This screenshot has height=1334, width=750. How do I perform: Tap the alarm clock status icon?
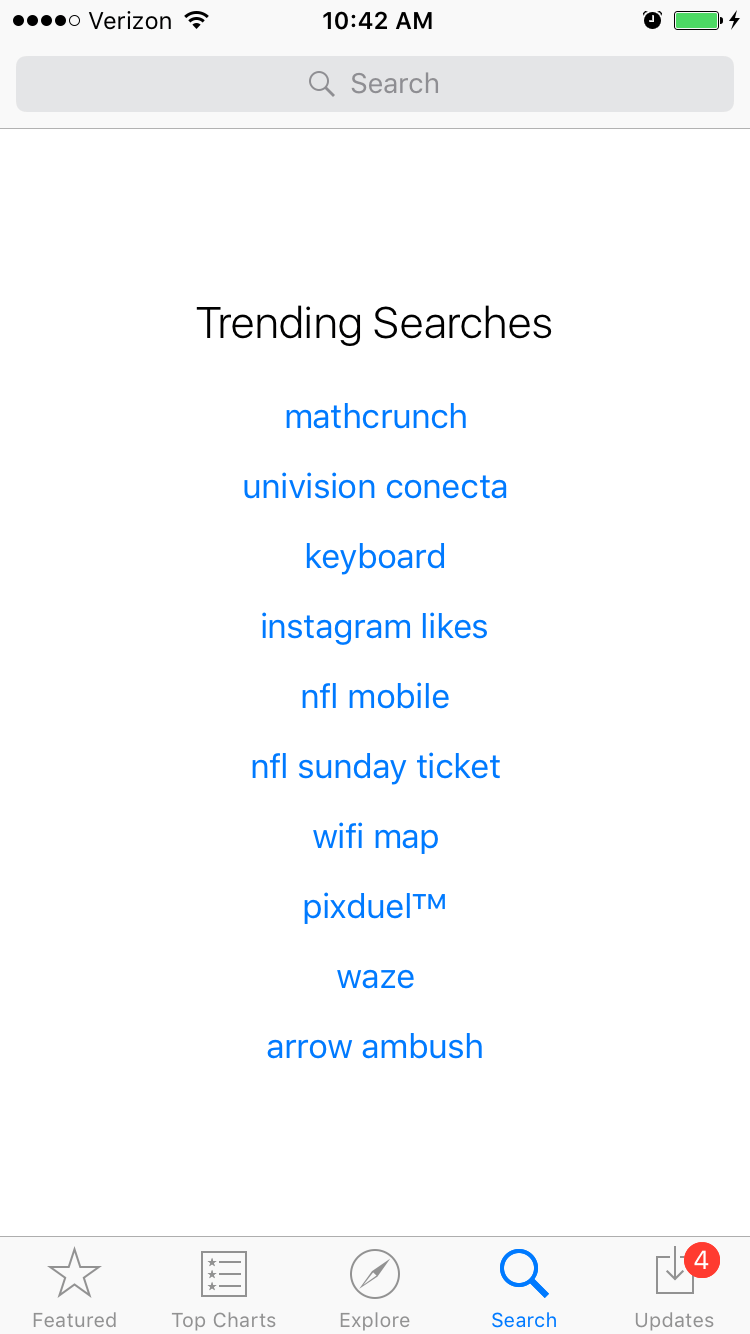(652, 21)
